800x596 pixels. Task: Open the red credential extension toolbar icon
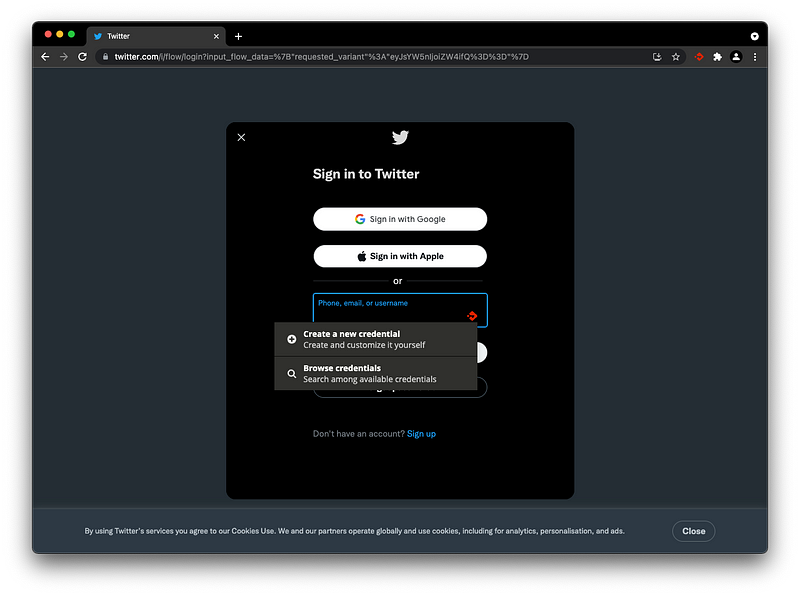[x=699, y=57]
